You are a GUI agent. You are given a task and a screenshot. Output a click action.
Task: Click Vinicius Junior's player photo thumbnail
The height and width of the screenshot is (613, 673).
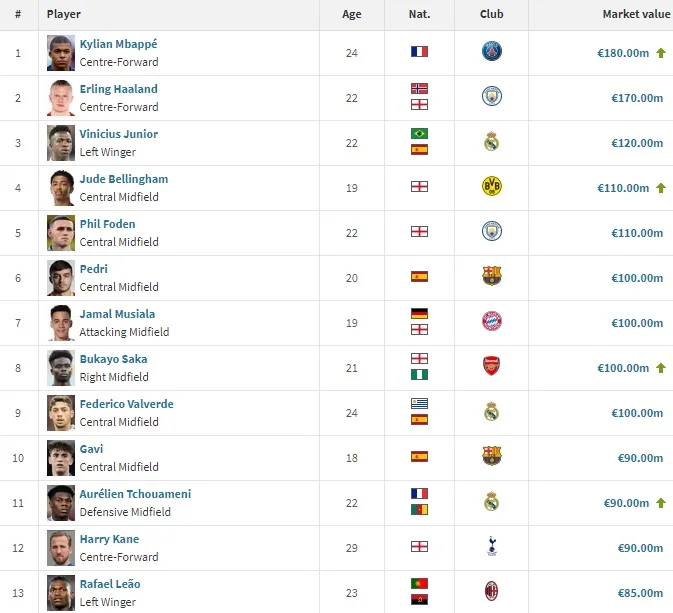coord(61,143)
